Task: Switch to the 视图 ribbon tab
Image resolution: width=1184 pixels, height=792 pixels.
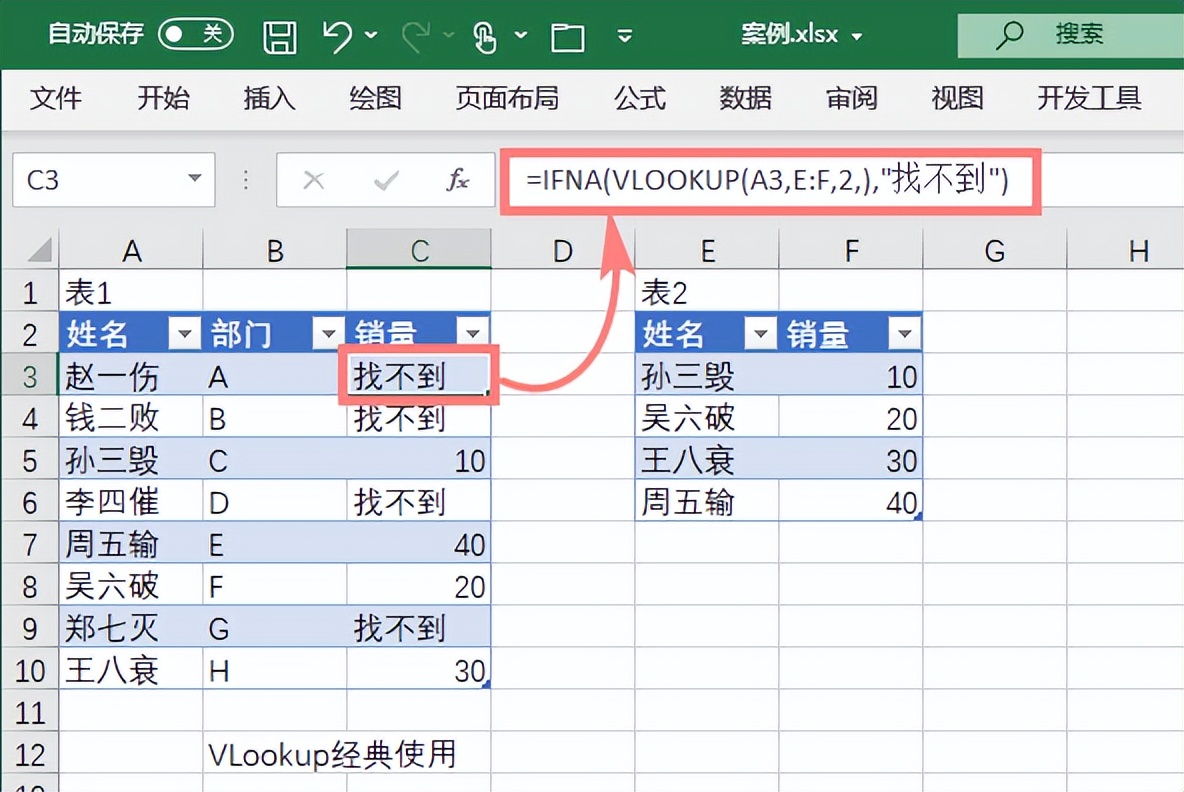Action: tap(957, 98)
